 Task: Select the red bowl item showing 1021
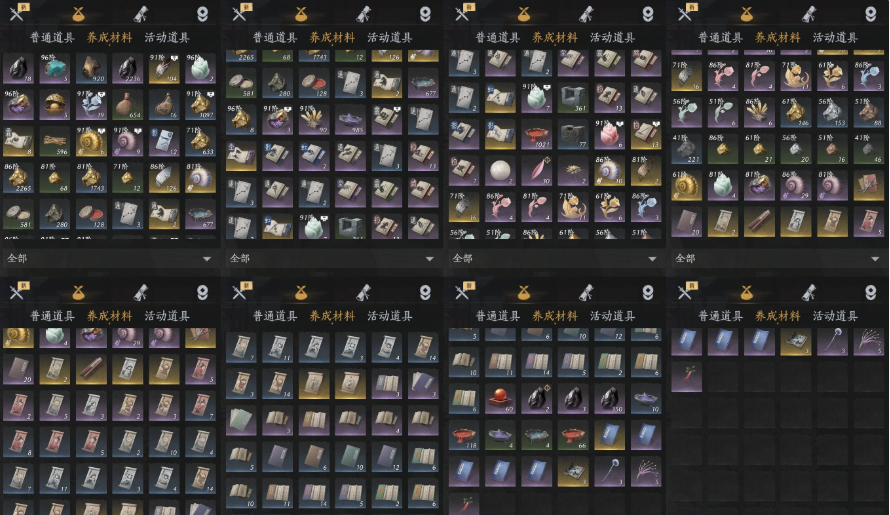click(x=536, y=135)
